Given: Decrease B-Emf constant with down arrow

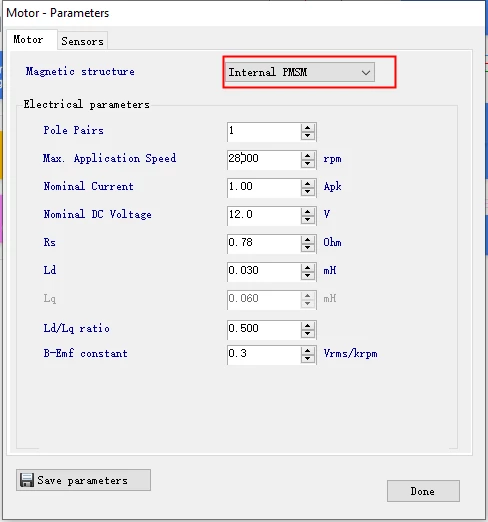Looking at the screenshot, I should [308, 359].
